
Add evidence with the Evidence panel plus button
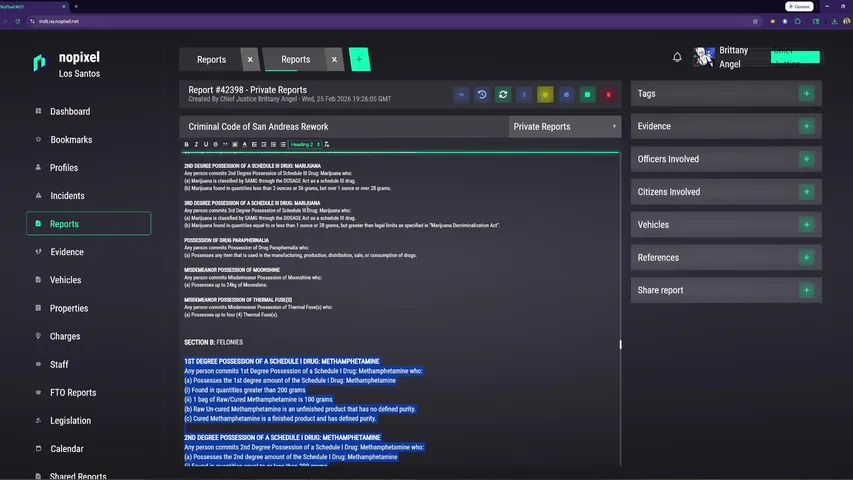tap(807, 126)
